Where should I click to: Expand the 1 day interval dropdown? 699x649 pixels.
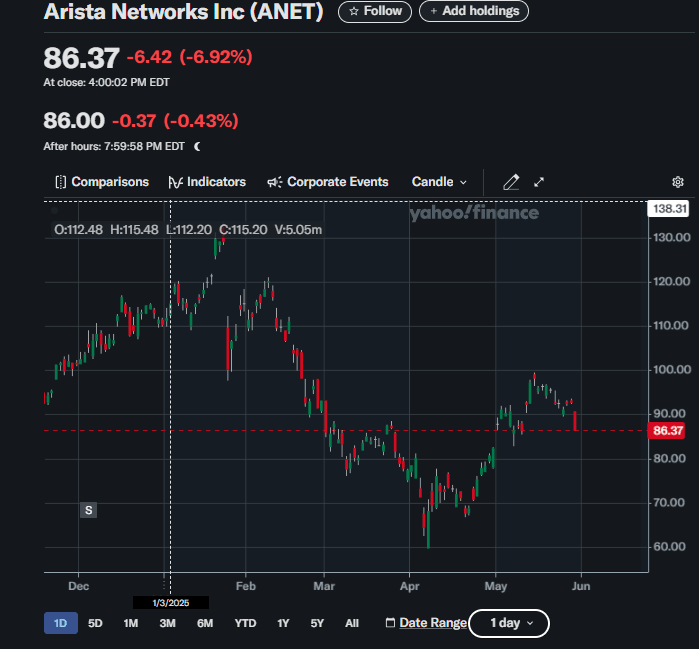508,623
